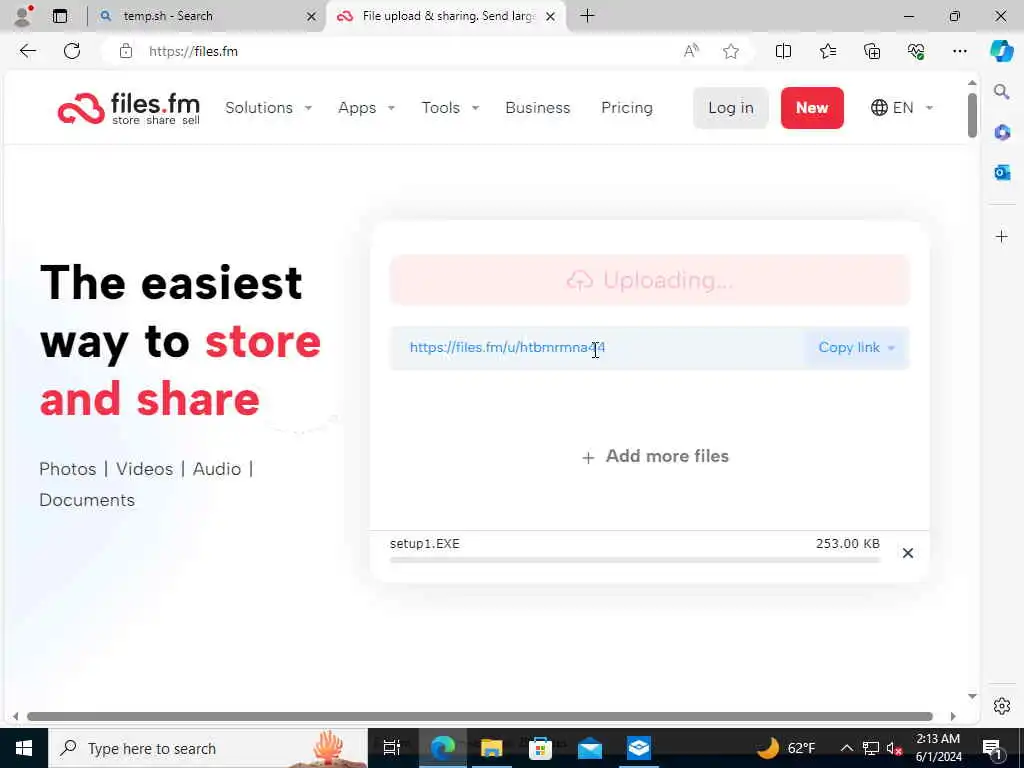Show hidden tray icons chevron

coord(846,748)
